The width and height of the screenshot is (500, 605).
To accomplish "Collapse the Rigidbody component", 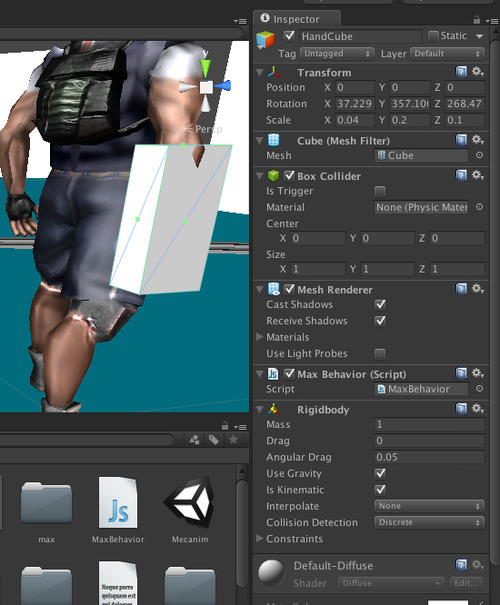I will 260,409.
